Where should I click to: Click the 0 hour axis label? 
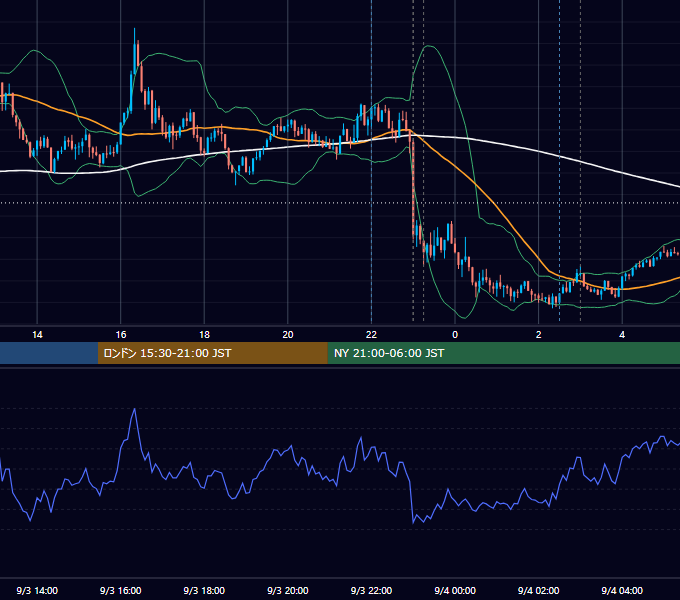455,335
